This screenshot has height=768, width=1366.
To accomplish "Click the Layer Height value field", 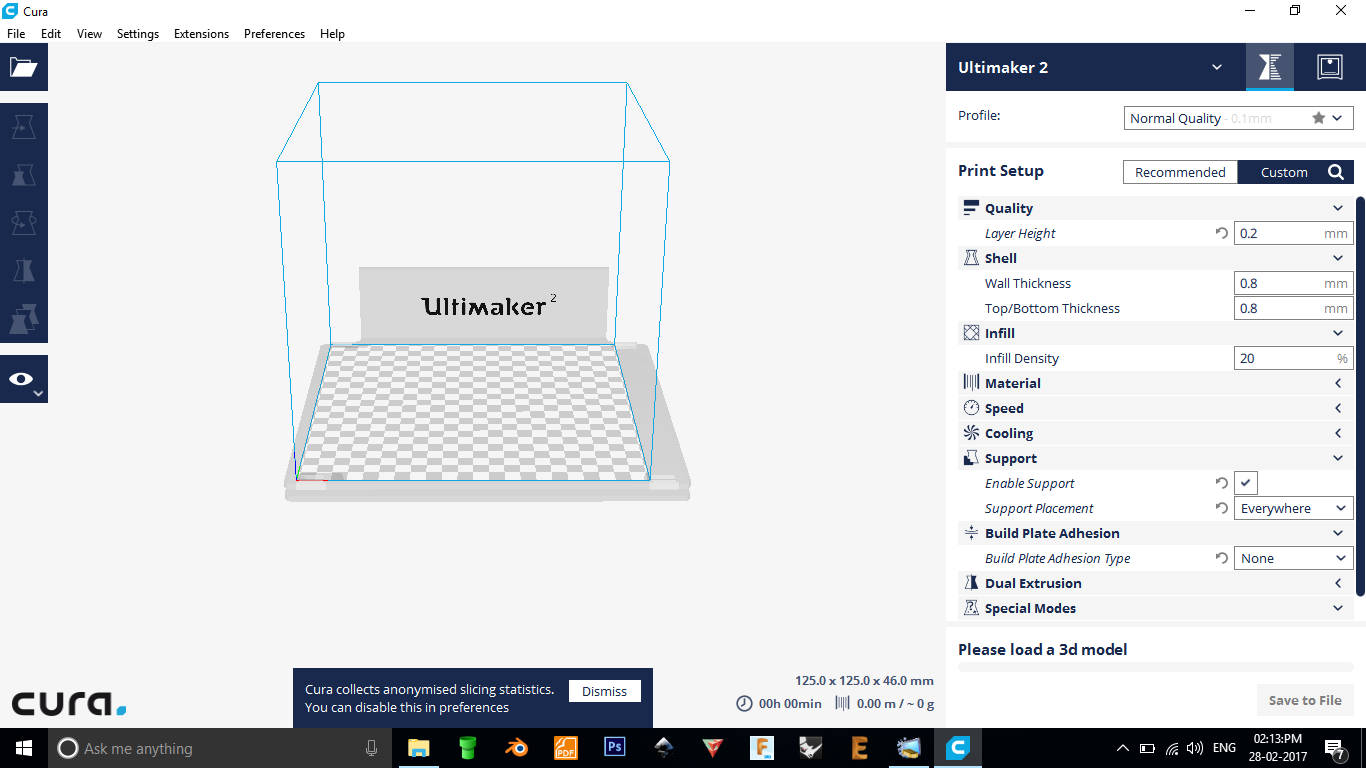I will [1293, 233].
